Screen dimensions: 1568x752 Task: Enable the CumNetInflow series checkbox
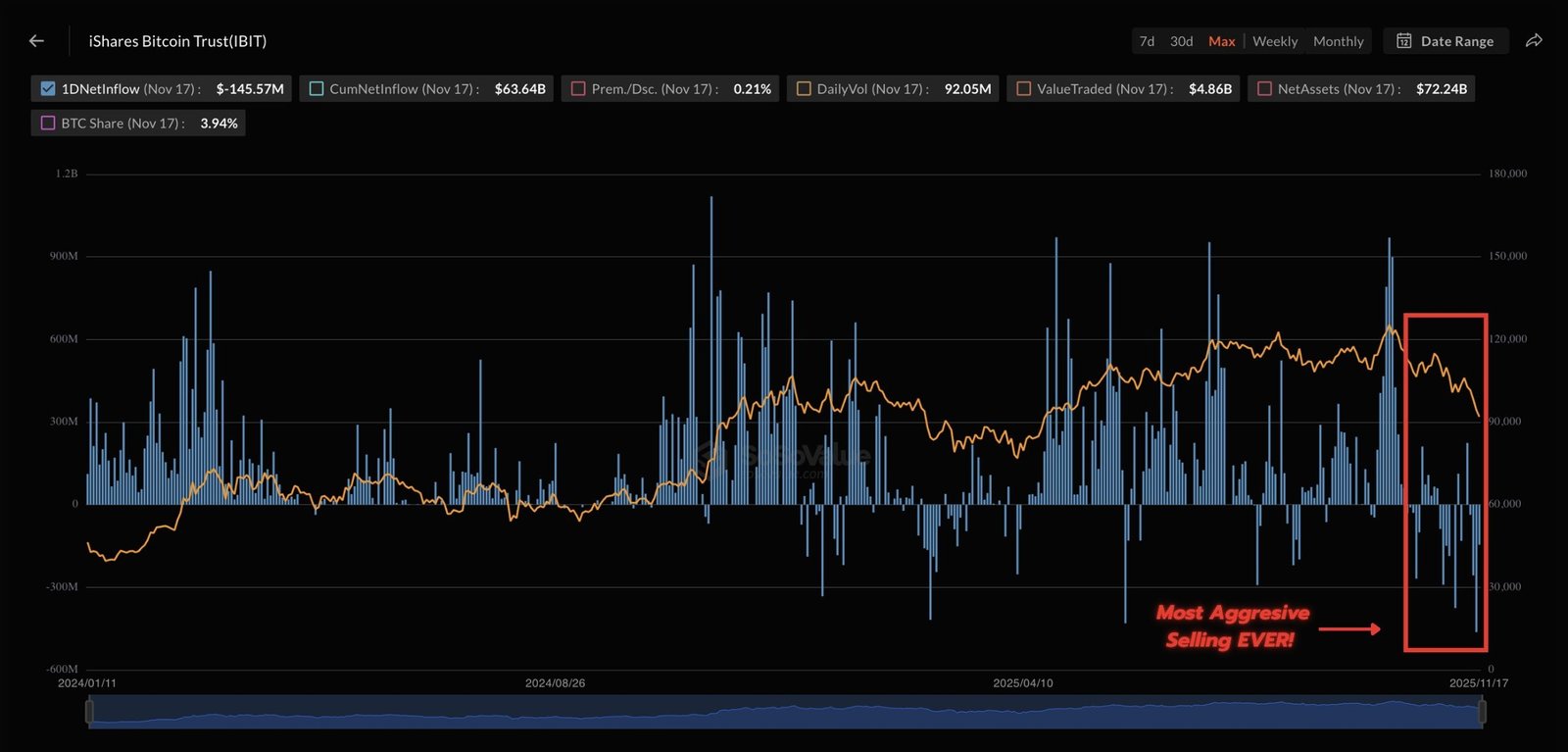(x=317, y=89)
